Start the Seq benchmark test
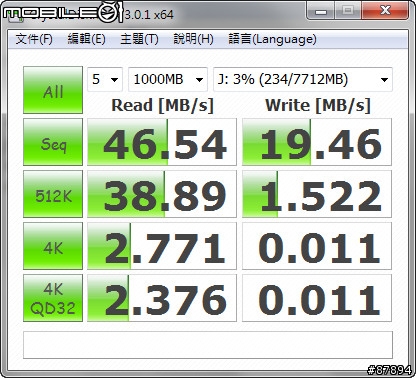The width and height of the screenshot is (416, 378). click(x=53, y=142)
